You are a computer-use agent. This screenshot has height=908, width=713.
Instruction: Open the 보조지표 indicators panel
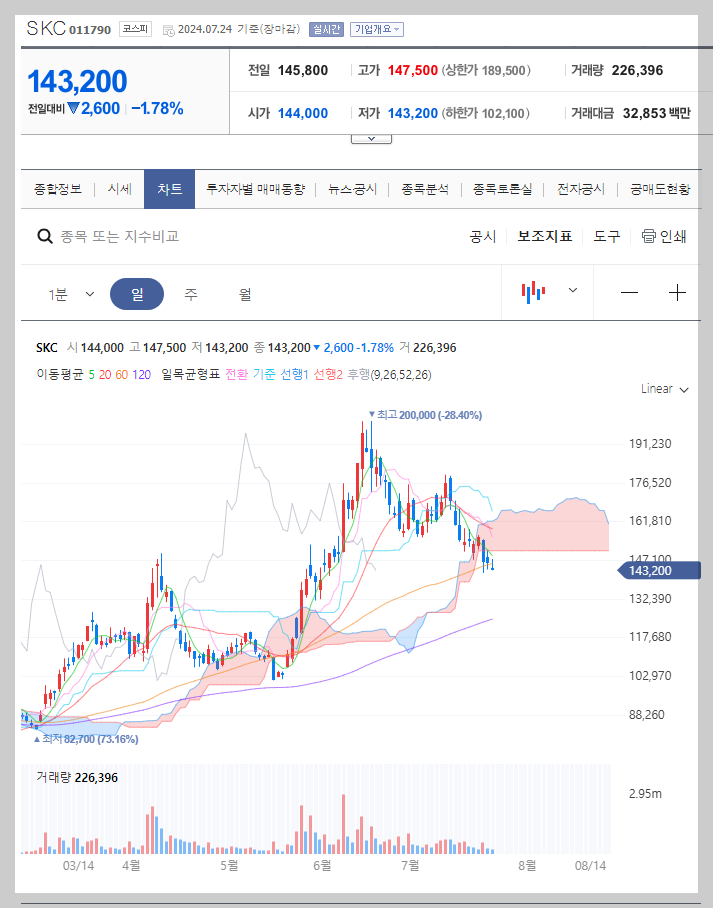(545, 236)
